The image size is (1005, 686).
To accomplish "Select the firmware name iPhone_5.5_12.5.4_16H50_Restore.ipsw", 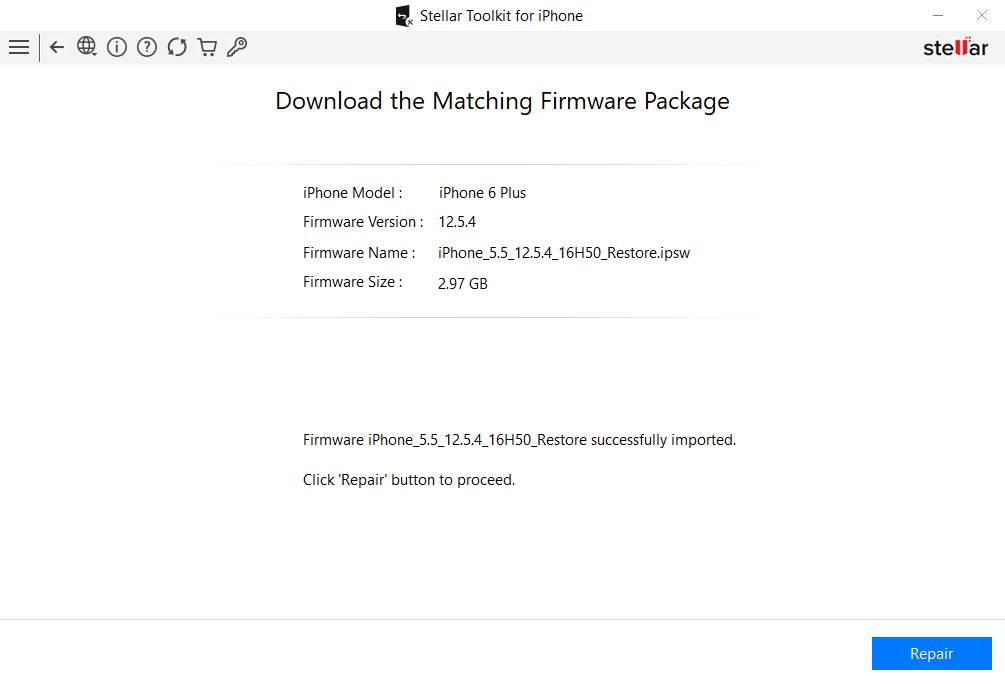I will click(564, 253).
